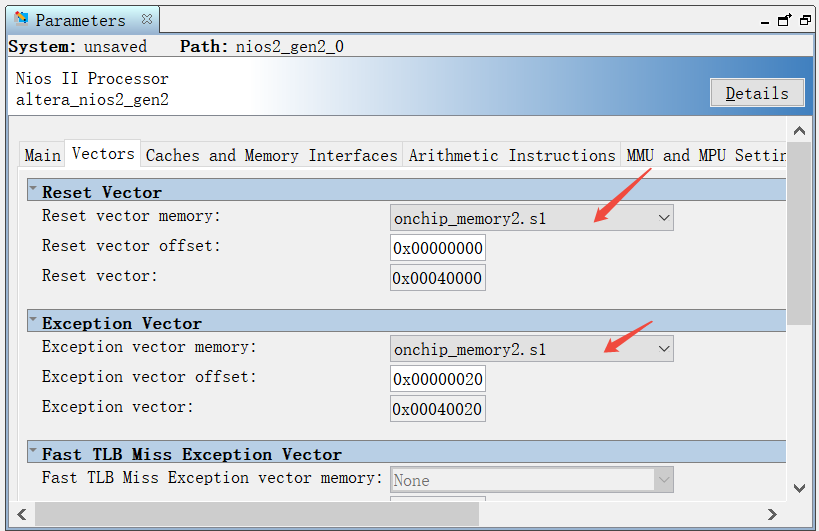
Task: Click the 'Reset vector offset:' label
Action: pos(131,245)
